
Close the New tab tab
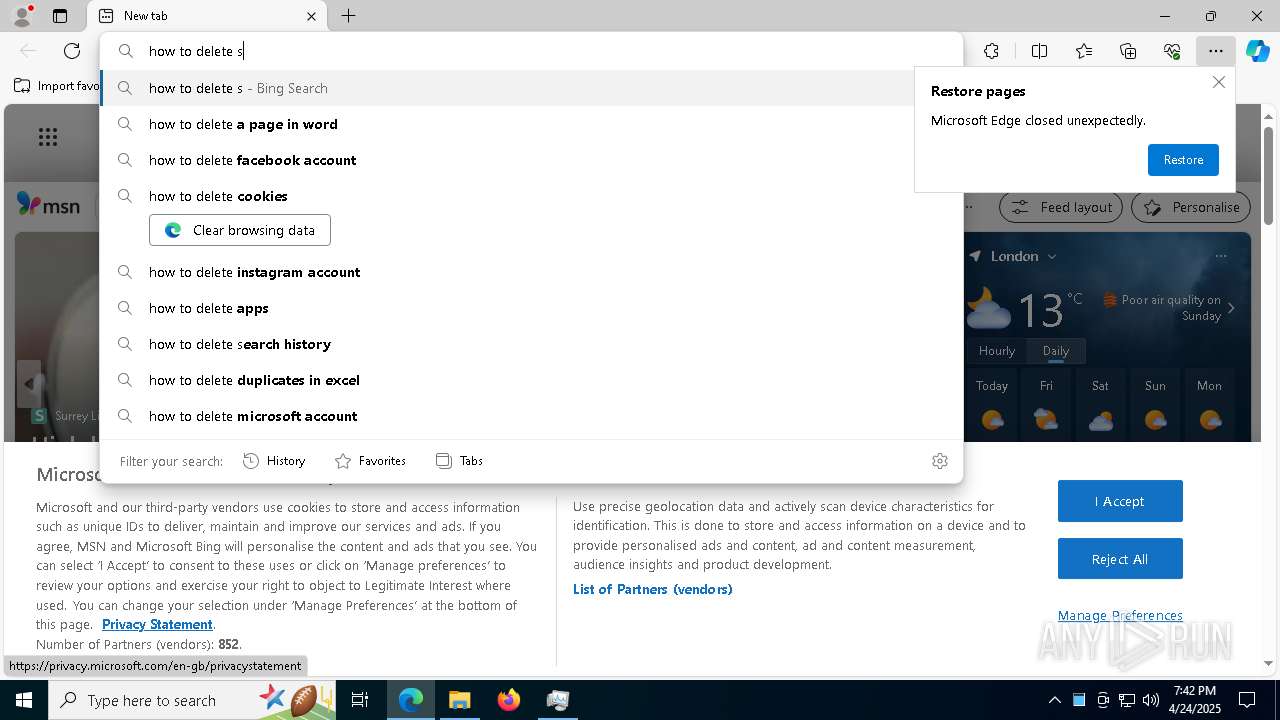311,16
